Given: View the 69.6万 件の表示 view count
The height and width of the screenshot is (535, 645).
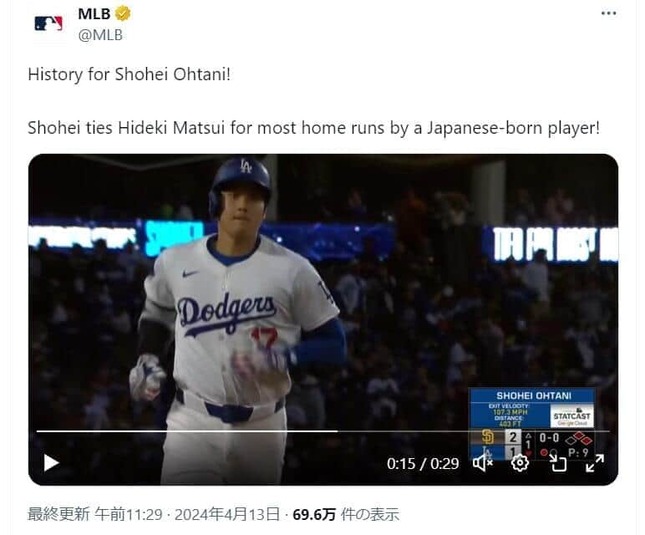Looking at the screenshot, I should click(346, 514).
